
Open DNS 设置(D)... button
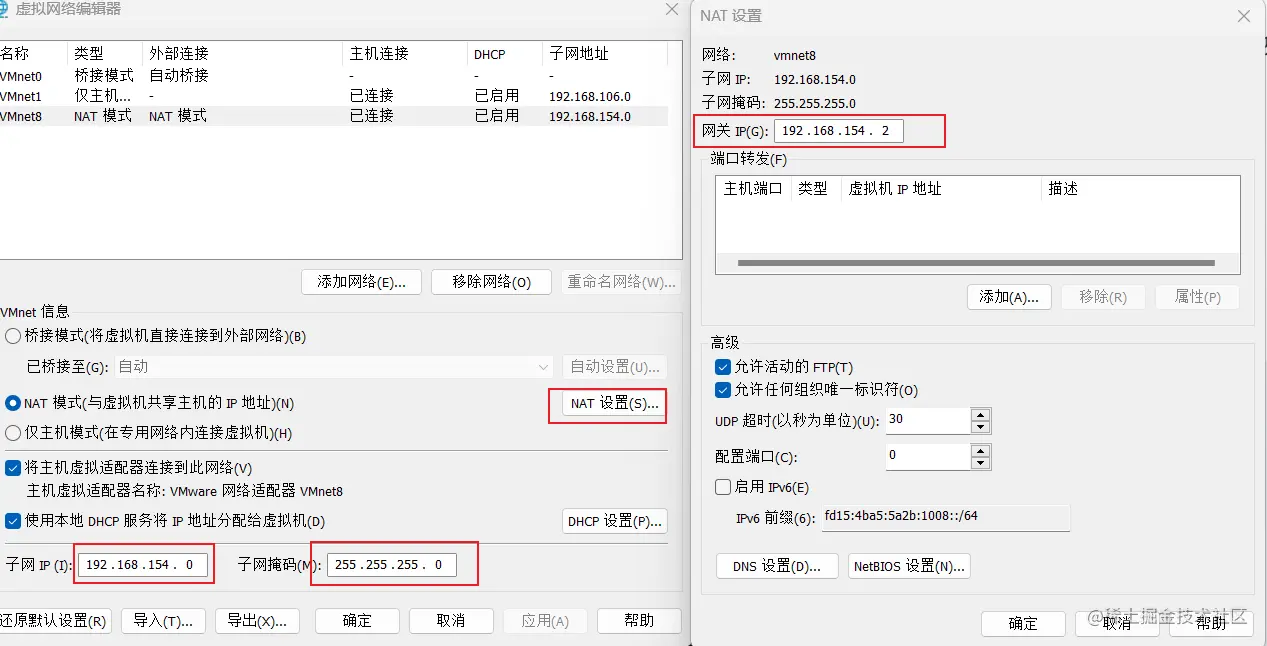[777, 566]
